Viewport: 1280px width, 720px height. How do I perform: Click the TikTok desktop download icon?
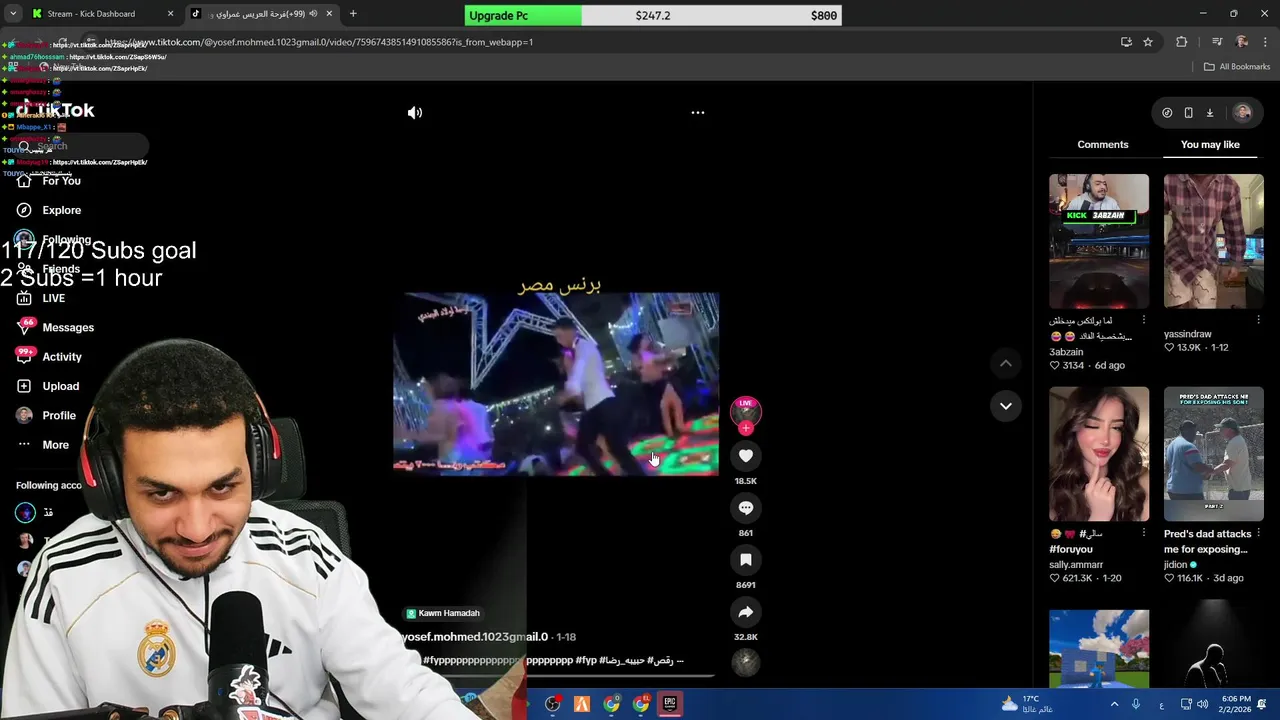tap(1209, 113)
